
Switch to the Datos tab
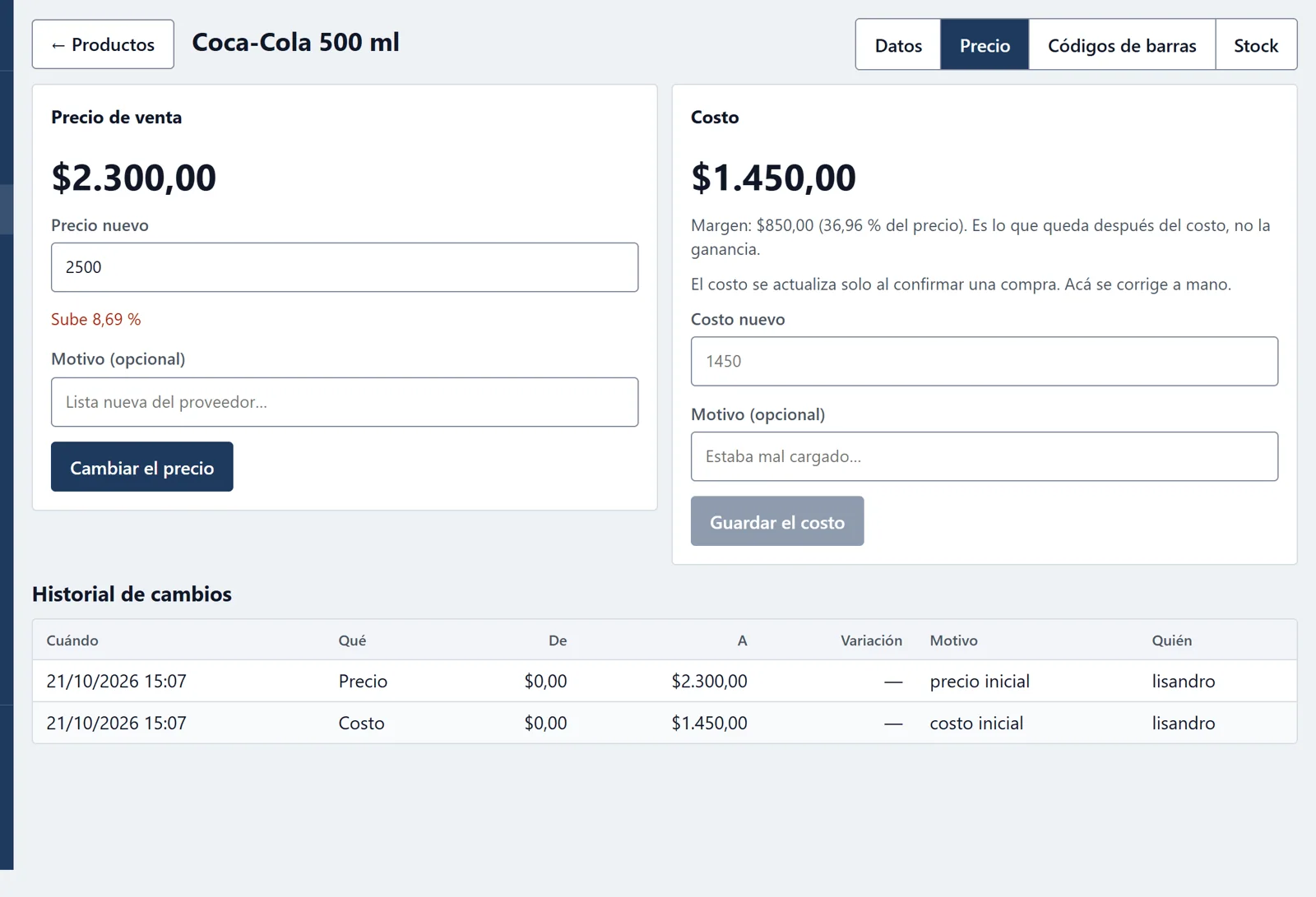898,45
